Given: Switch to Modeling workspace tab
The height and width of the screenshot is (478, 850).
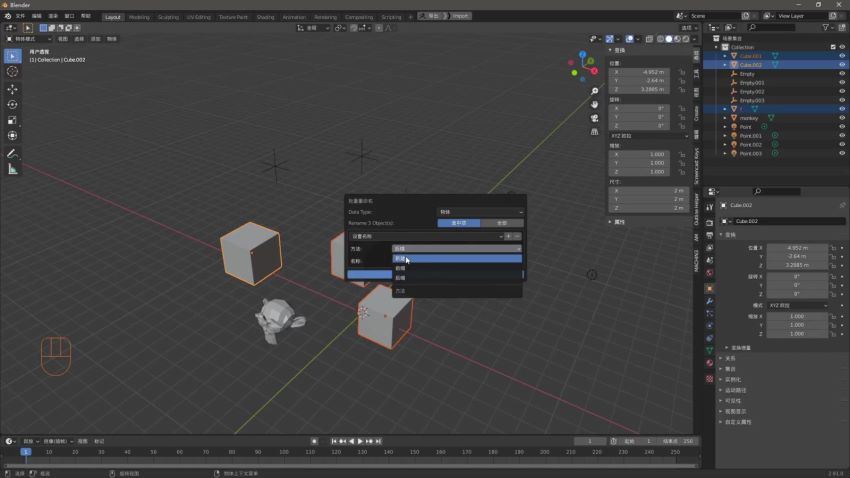Looking at the screenshot, I should (139, 17).
